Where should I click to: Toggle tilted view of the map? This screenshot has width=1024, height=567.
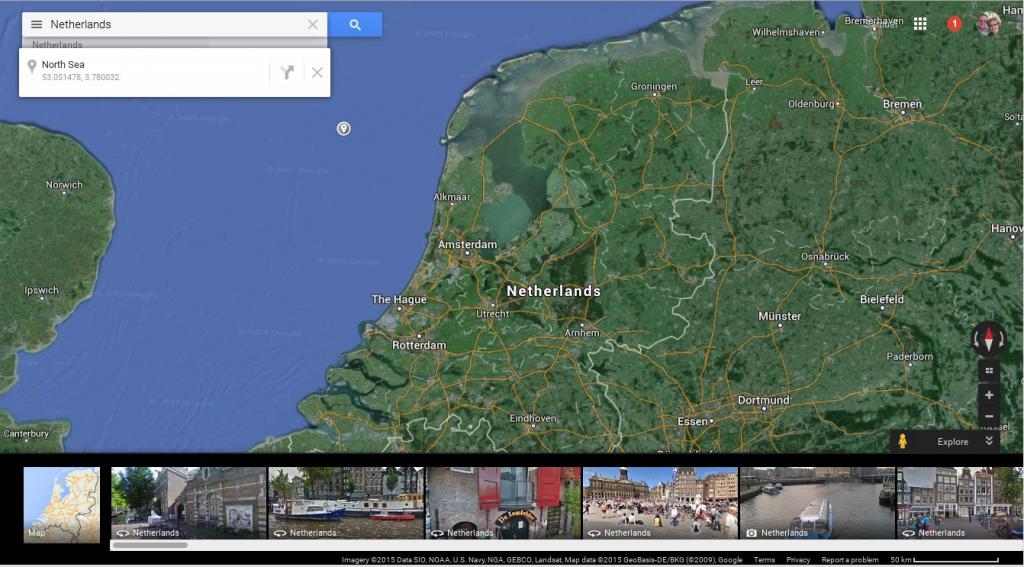coord(989,370)
